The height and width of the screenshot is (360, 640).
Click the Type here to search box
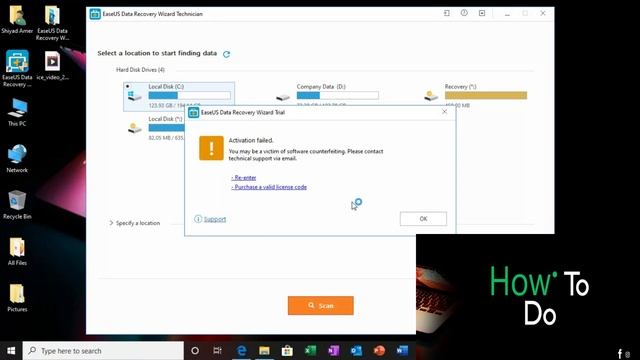tap(103, 351)
